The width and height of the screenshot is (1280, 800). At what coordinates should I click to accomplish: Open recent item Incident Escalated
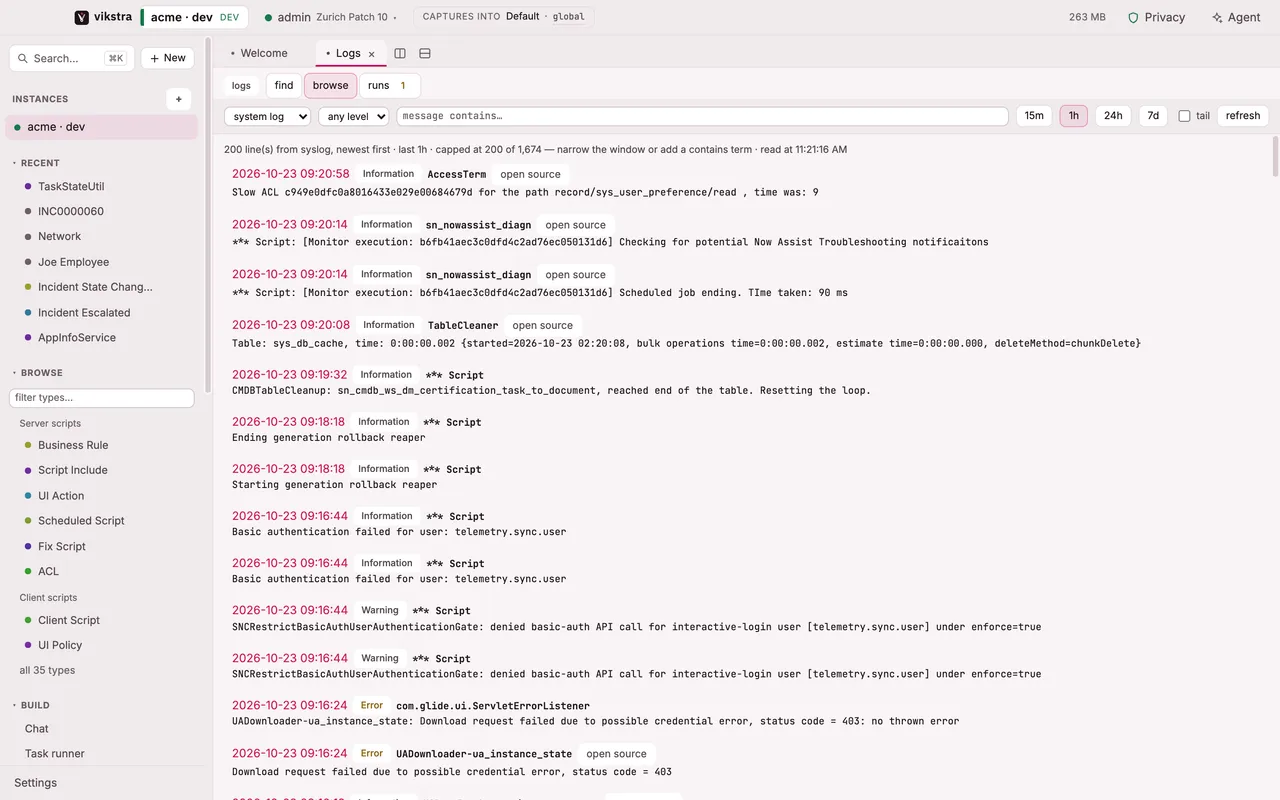84,312
